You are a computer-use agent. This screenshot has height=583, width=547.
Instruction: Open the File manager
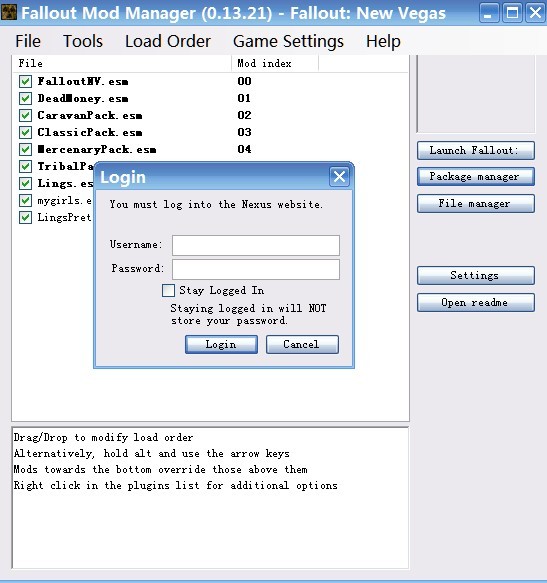(476, 204)
